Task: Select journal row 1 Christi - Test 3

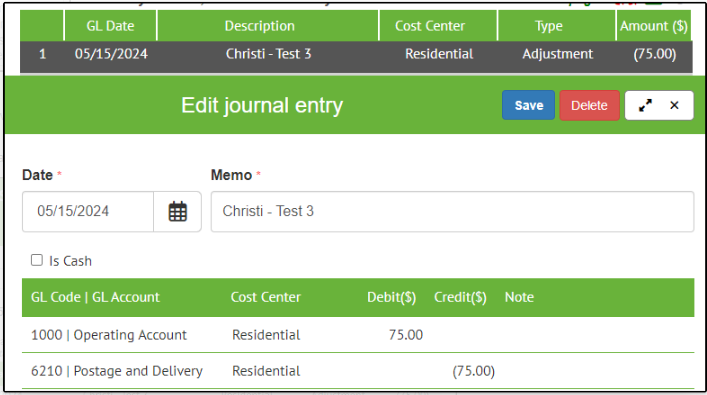Action: click(x=356, y=56)
